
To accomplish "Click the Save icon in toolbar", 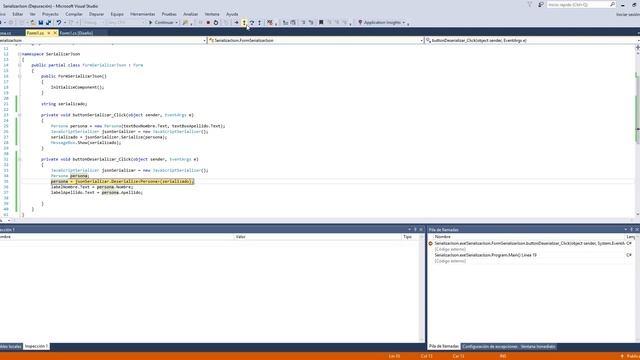I will pos(41,22).
